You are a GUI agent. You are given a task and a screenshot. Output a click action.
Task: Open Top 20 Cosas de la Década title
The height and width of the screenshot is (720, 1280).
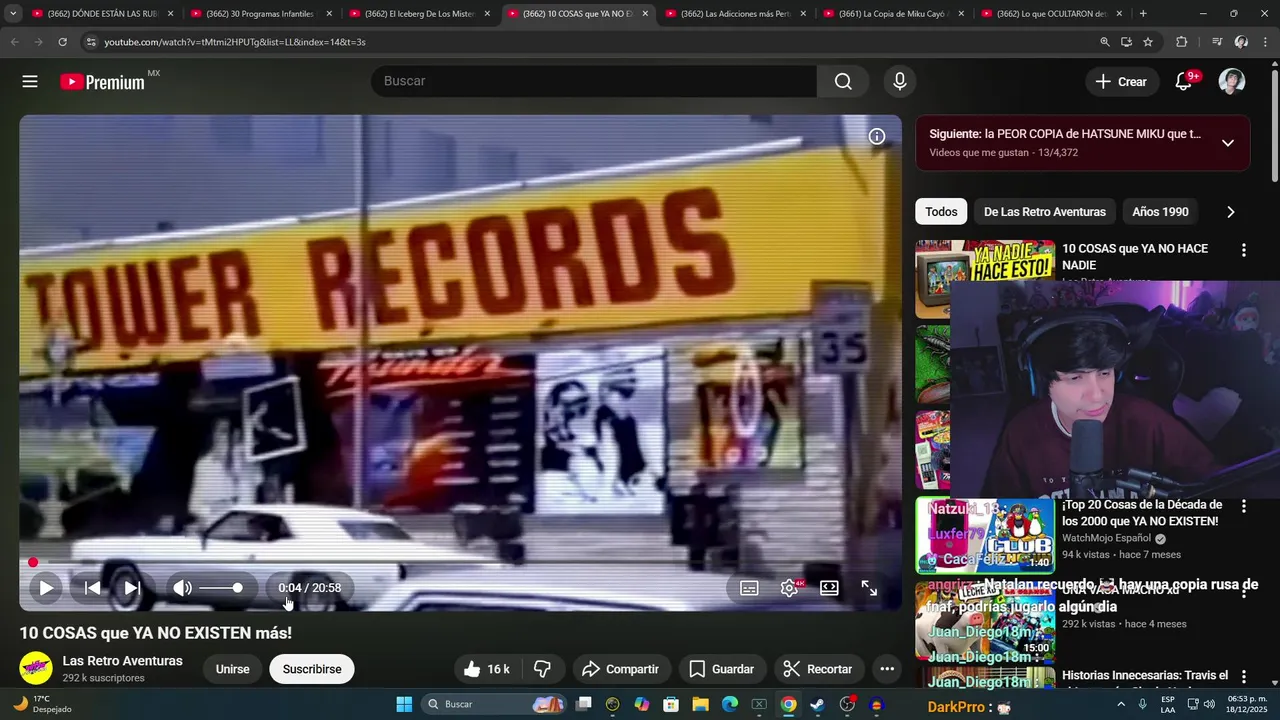1142,513
